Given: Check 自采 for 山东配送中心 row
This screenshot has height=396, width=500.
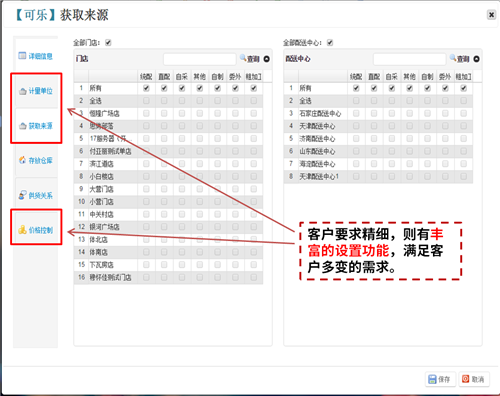Looking at the screenshot, I should coord(392,151).
